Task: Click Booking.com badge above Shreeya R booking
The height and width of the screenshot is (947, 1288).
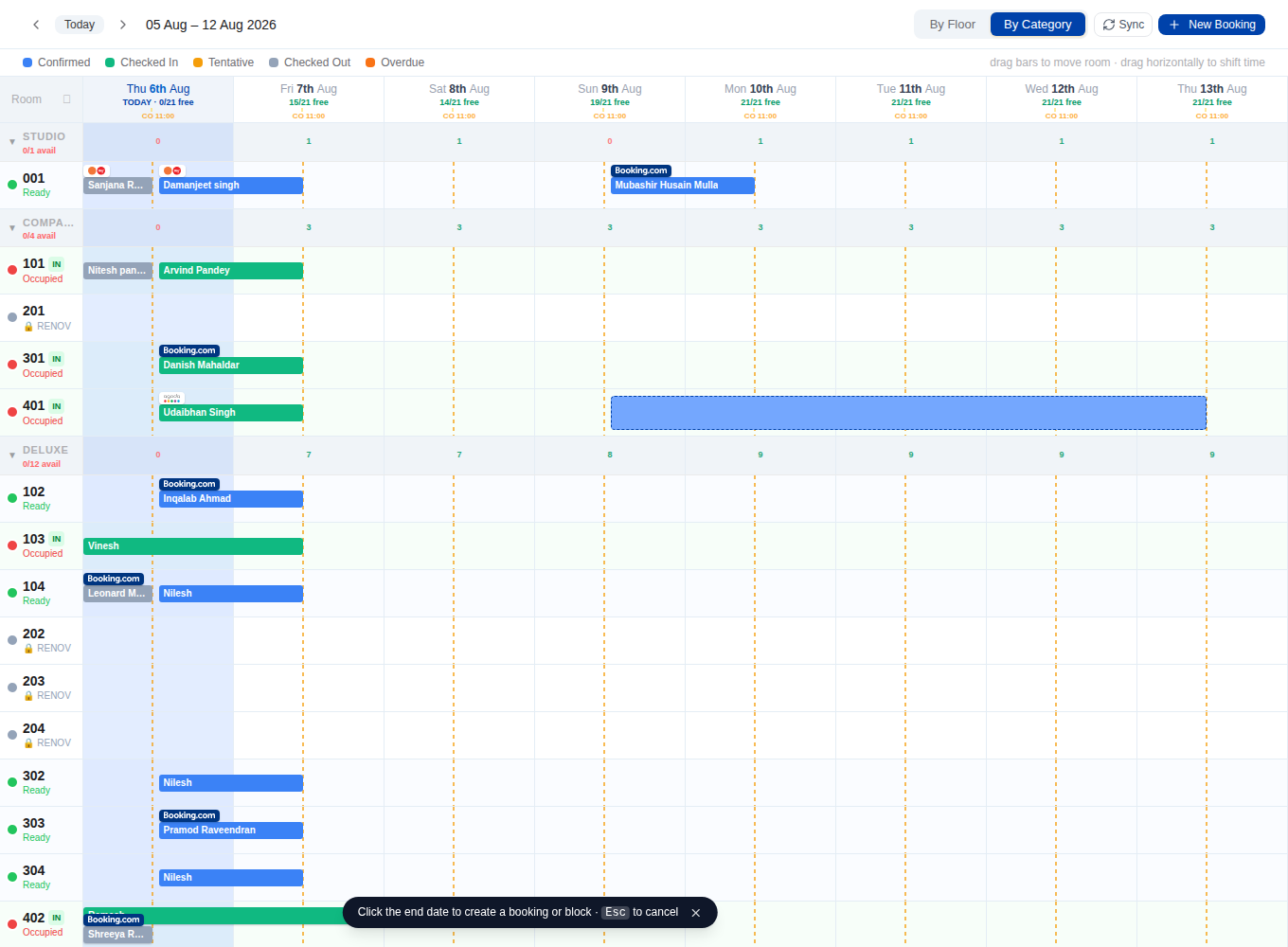Action: [114, 920]
